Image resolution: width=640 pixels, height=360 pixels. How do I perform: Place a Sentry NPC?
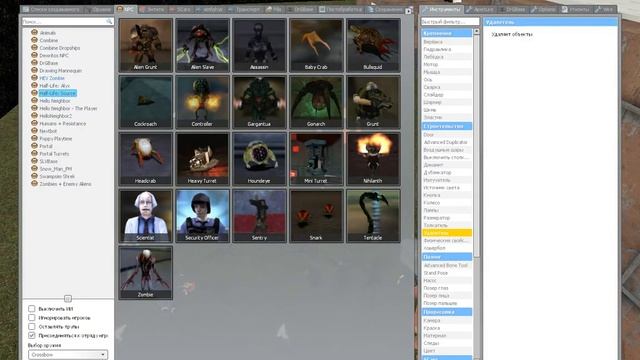pos(259,216)
